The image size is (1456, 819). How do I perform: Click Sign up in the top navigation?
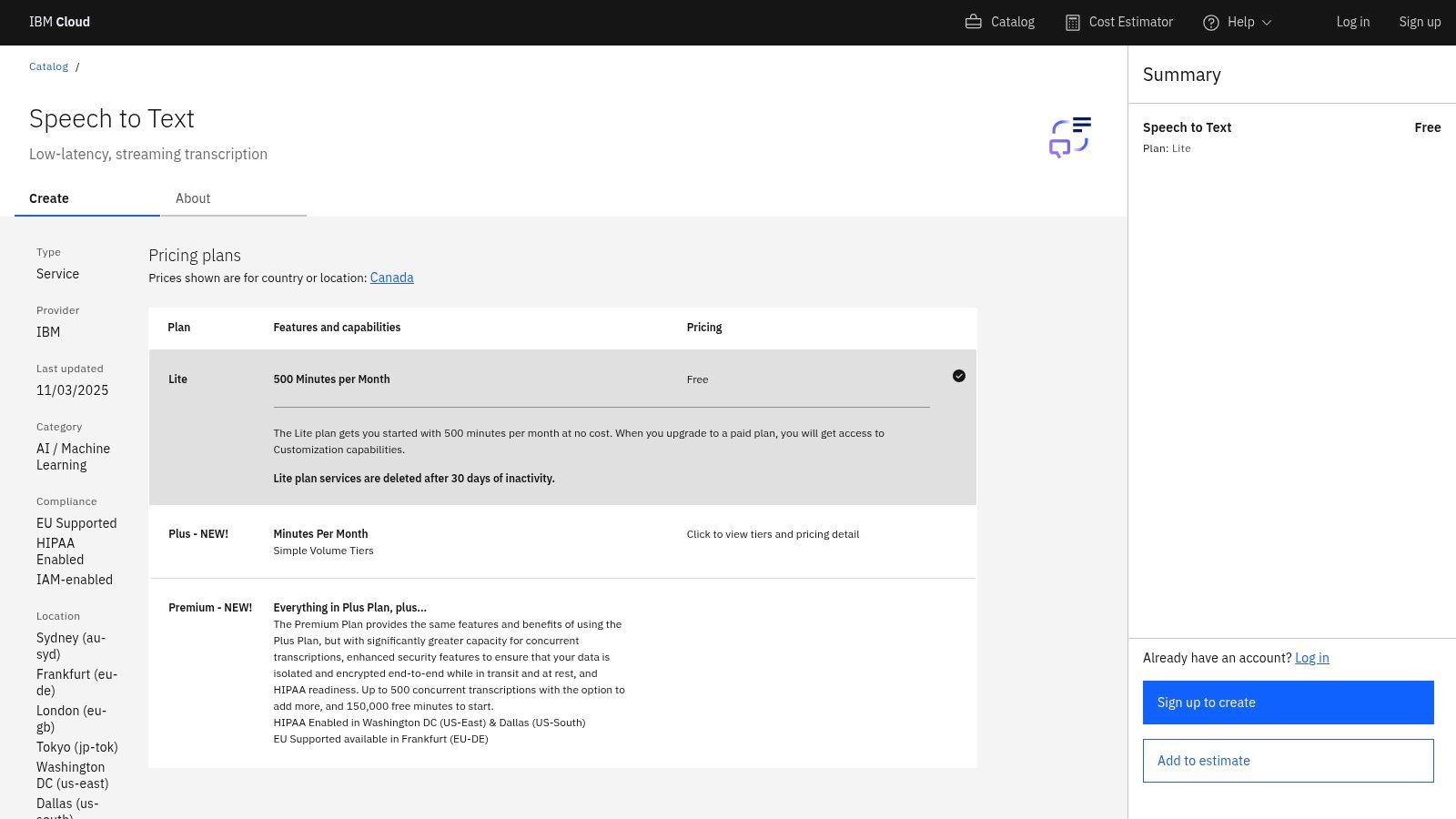[1420, 22]
